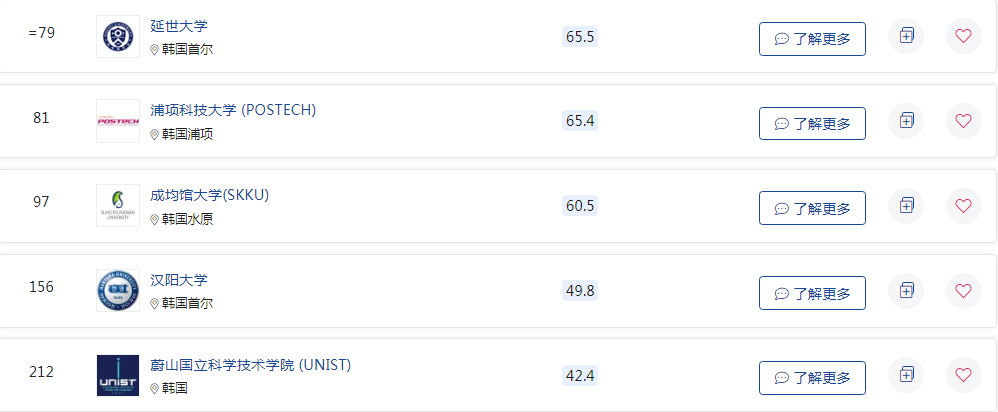Viewport: 998px width, 412px height.
Task: Toggle heart favorite for POSTECH row
Action: [964, 121]
